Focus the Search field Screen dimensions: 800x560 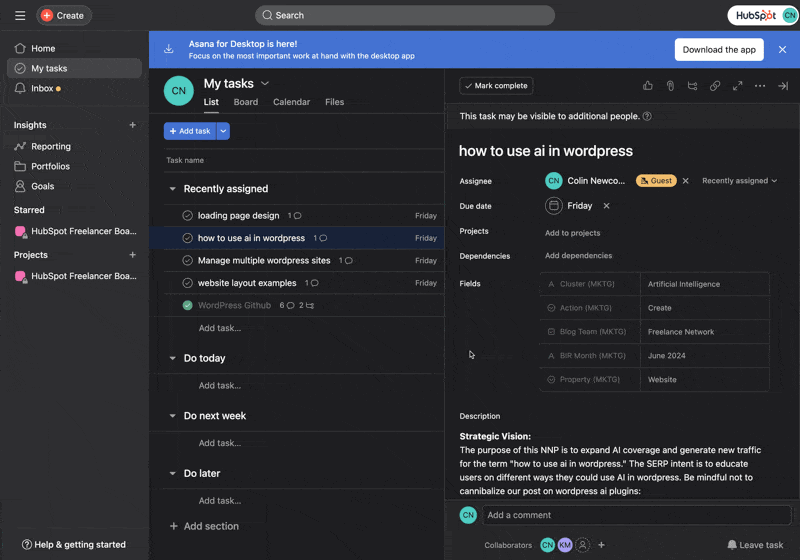[405, 15]
